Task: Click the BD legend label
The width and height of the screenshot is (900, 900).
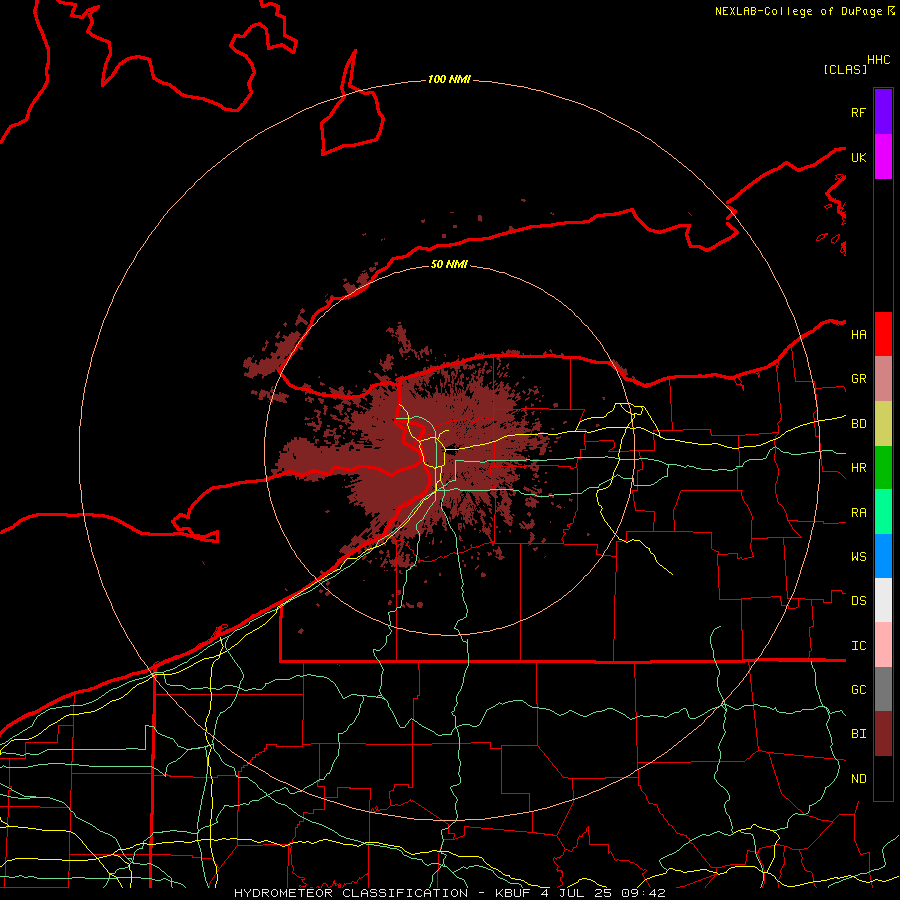Action: click(858, 424)
